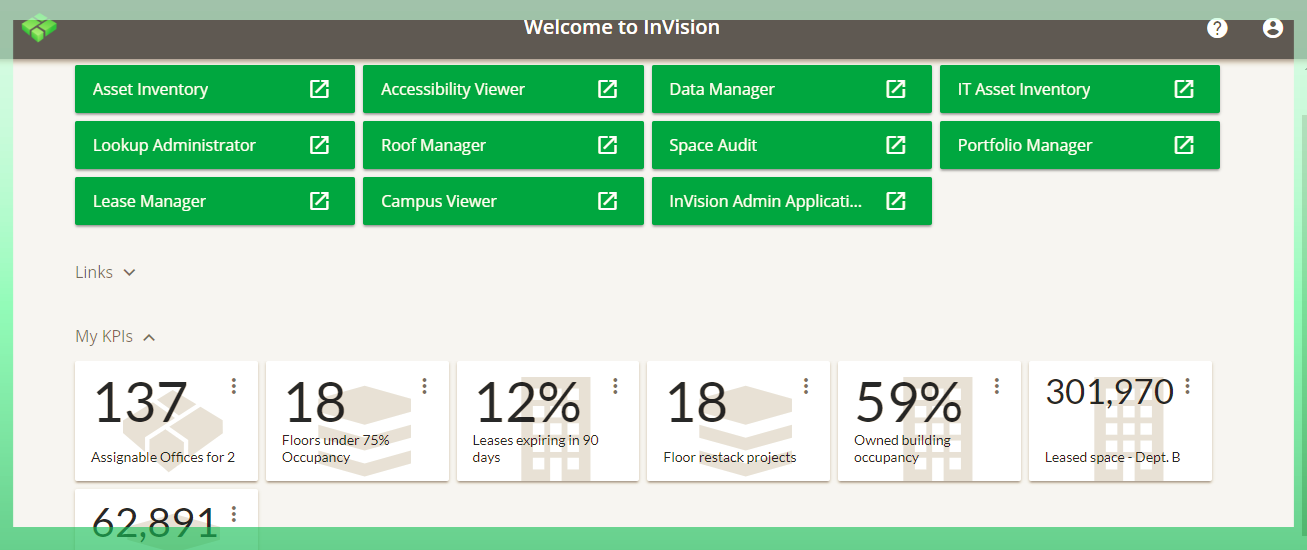Open the user account profile icon

(x=1273, y=28)
